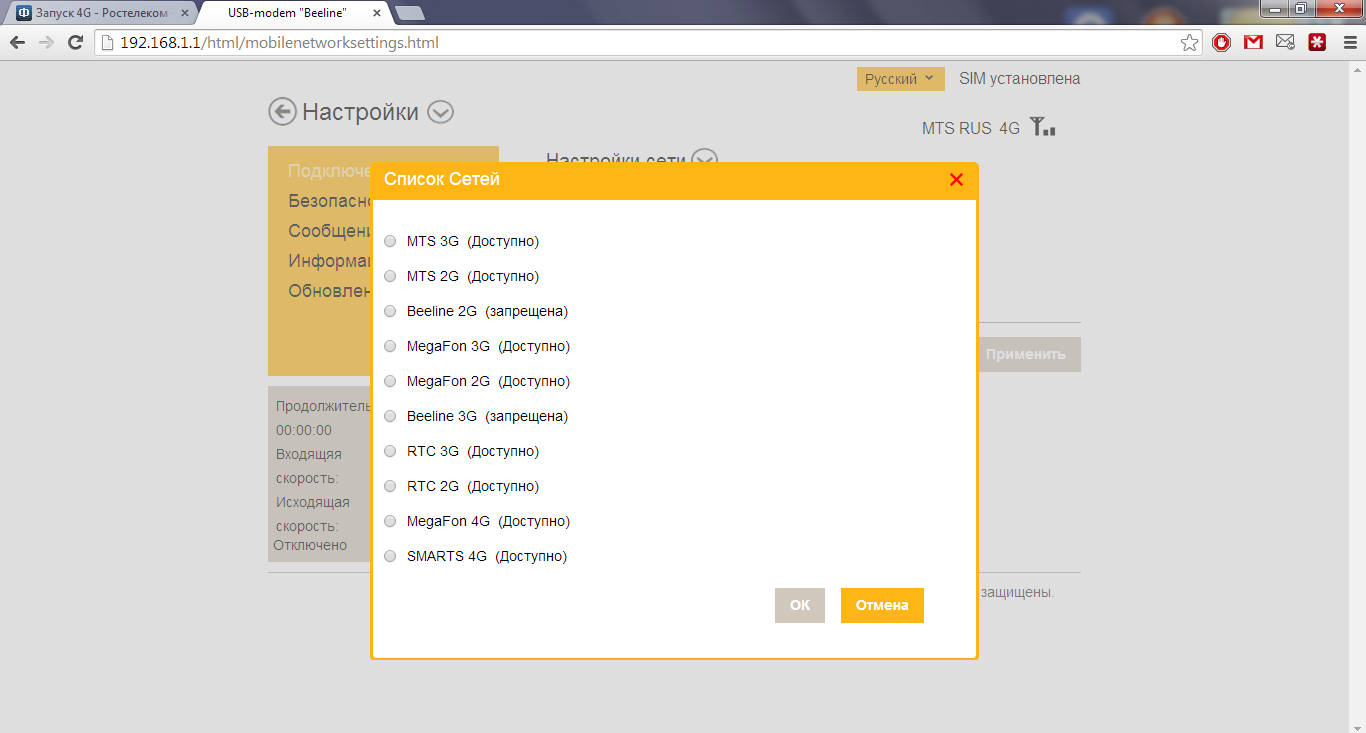The width and height of the screenshot is (1366, 733).
Task: Select the MTS 3G network radio button
Action: point(390,241)
